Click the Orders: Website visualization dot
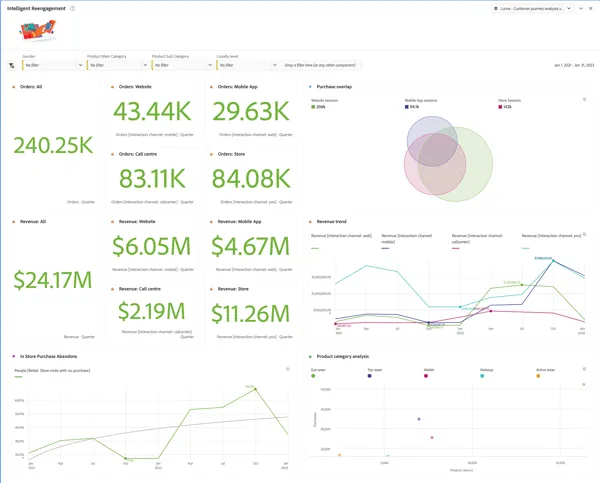This screenshot has width=600, height=483. coord(112,87)
